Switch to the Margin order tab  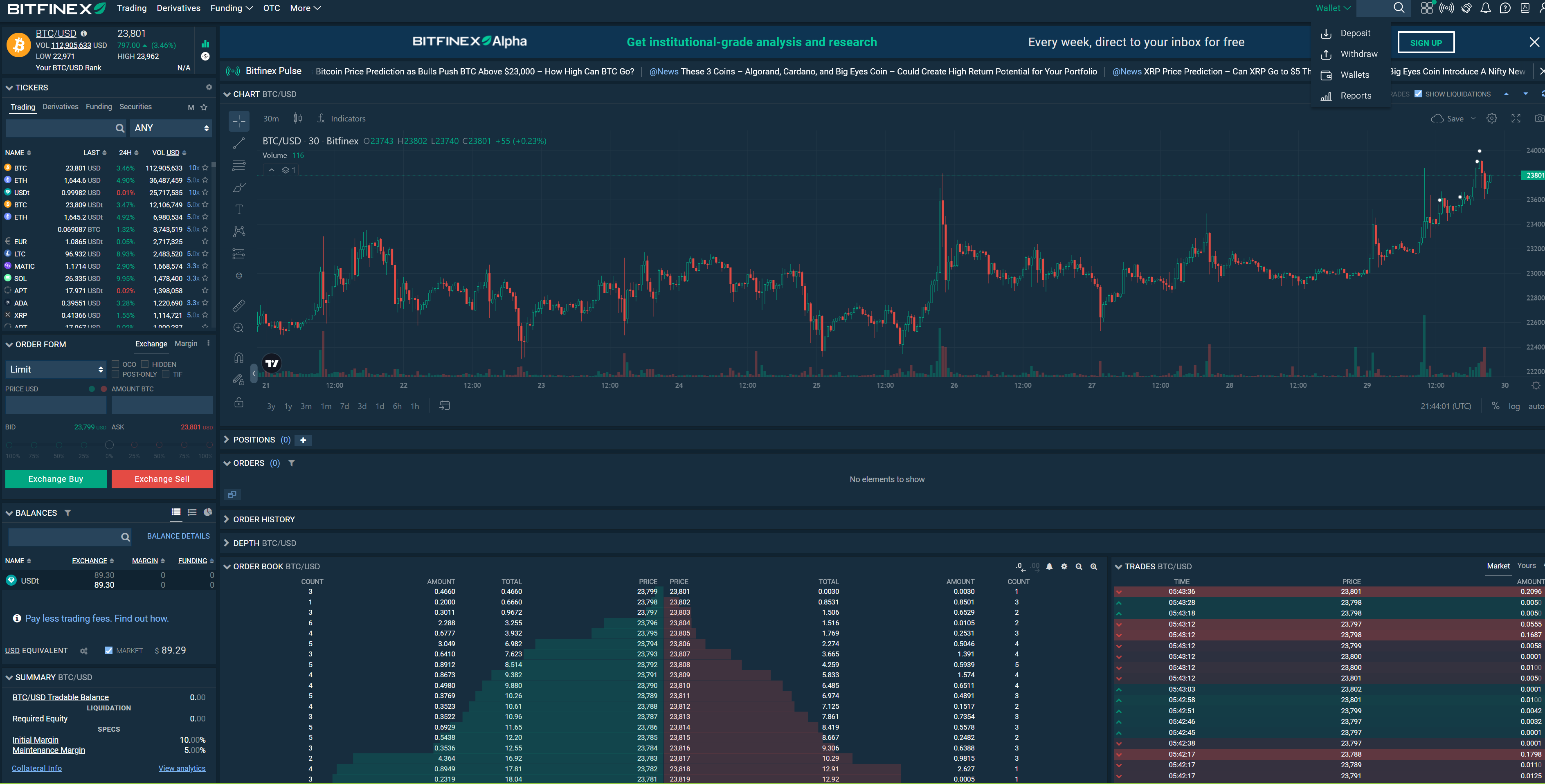point(186,344)
